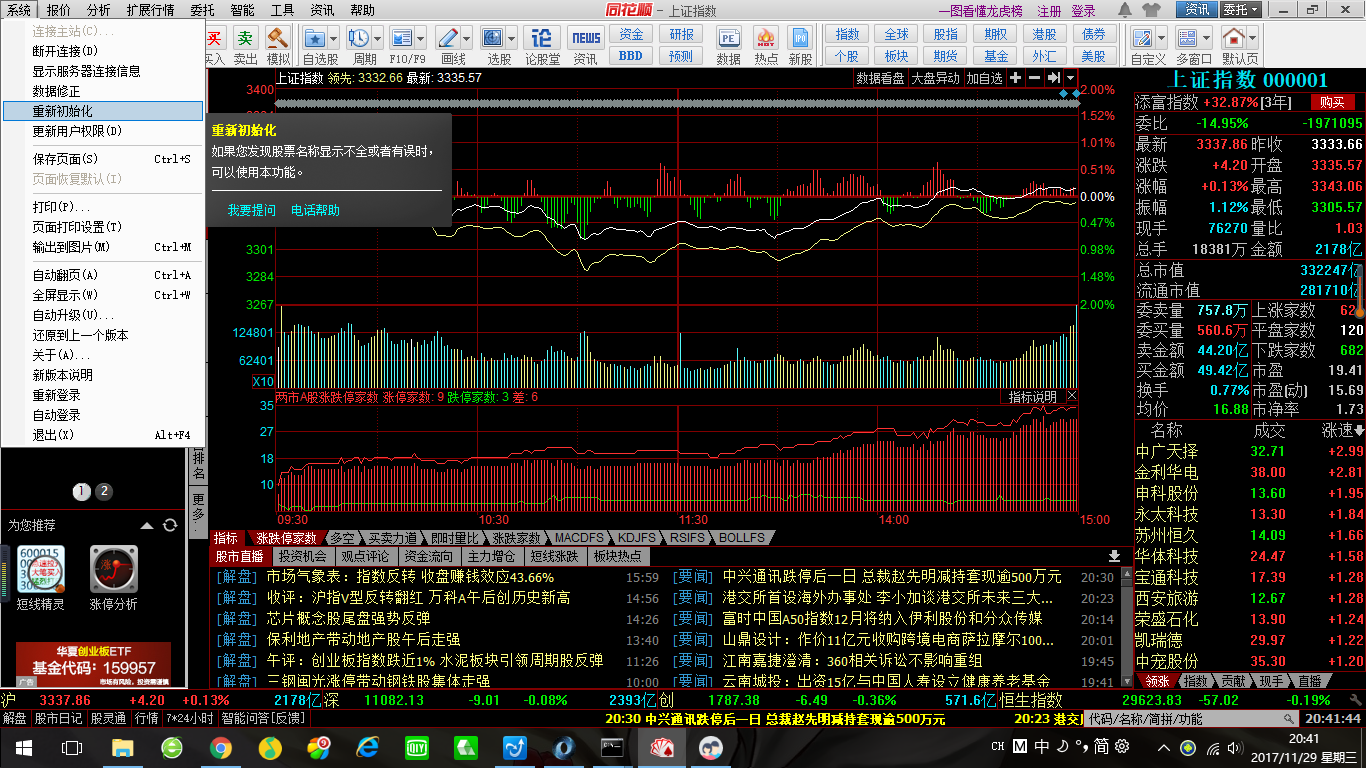Switch to recommendation page 2 dot
The height and width of the screenshot is (768, 1366).
(104, 491)
